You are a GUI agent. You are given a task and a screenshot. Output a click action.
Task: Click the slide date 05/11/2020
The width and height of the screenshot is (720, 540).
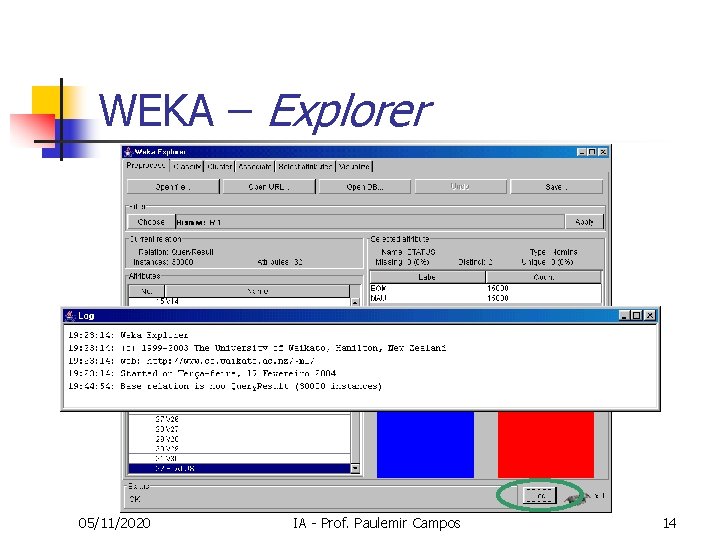tap(114, 523)
